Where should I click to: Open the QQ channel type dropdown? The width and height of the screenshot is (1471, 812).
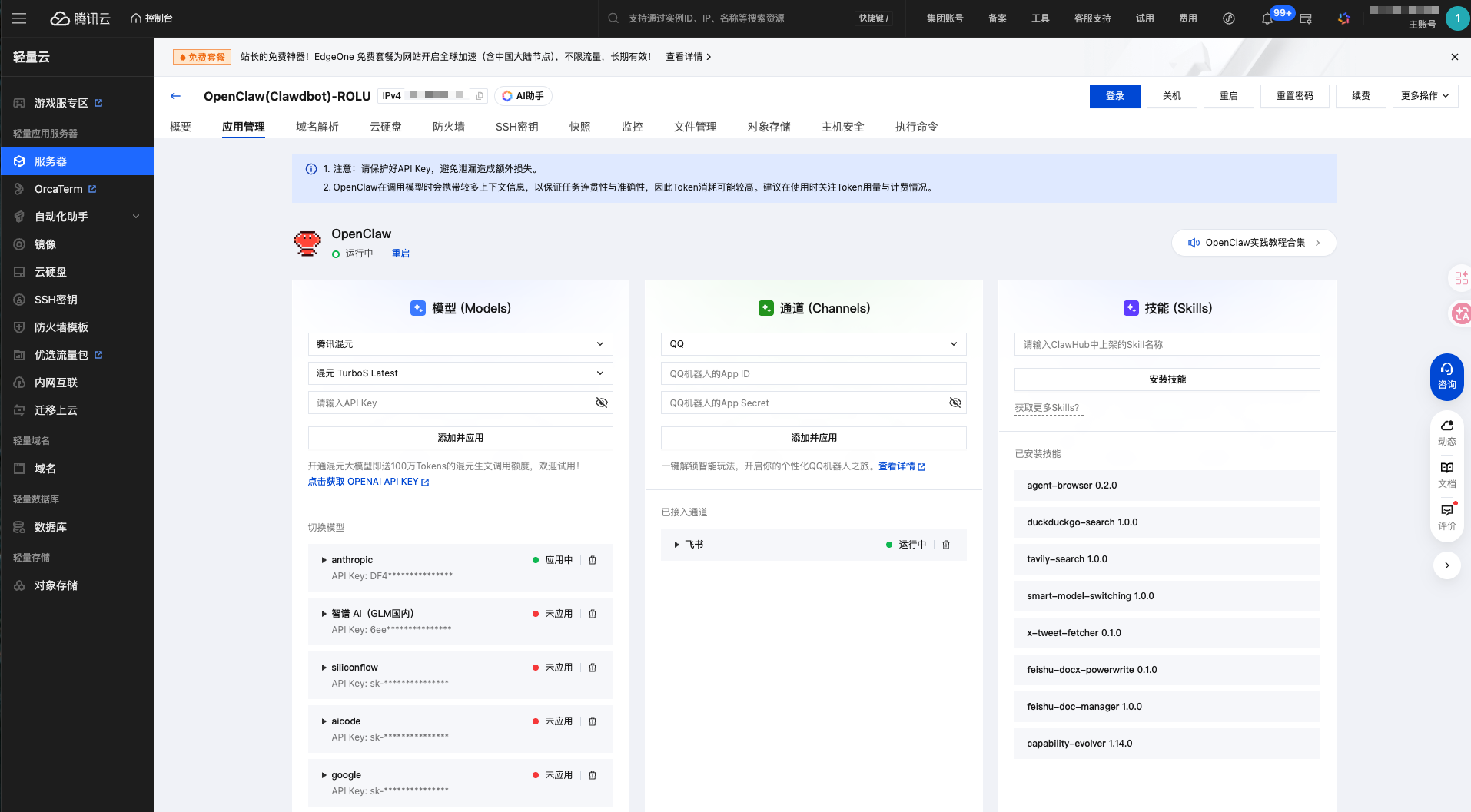tap(813, 344)
